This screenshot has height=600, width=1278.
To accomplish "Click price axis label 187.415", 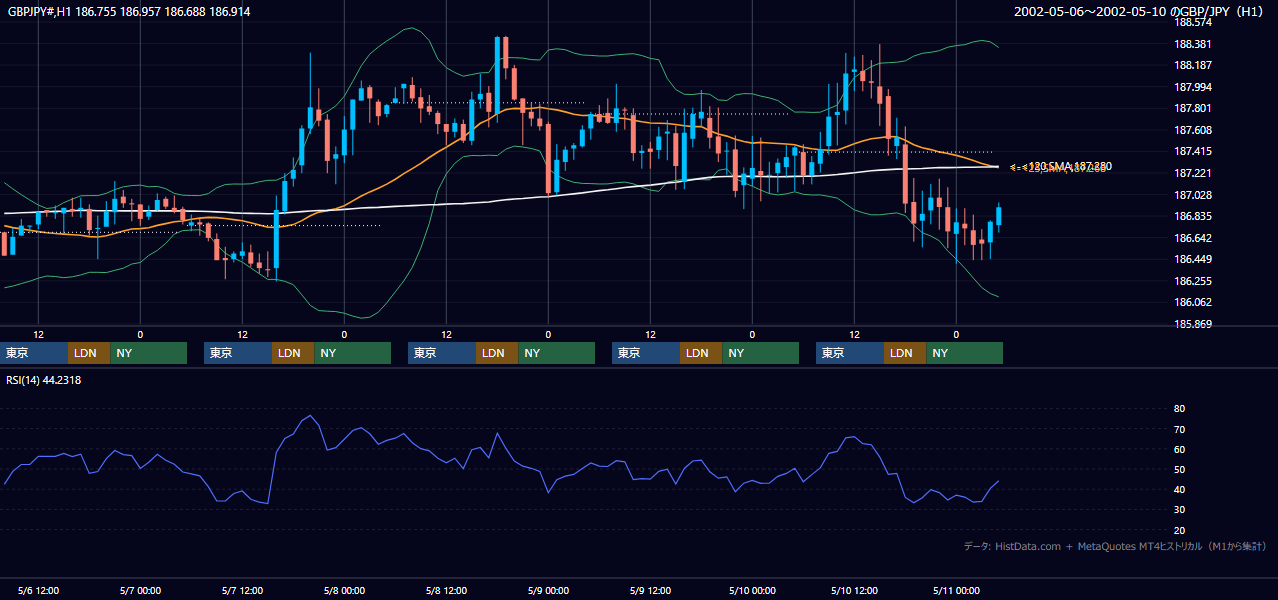I will click(x=1195, y=151).
